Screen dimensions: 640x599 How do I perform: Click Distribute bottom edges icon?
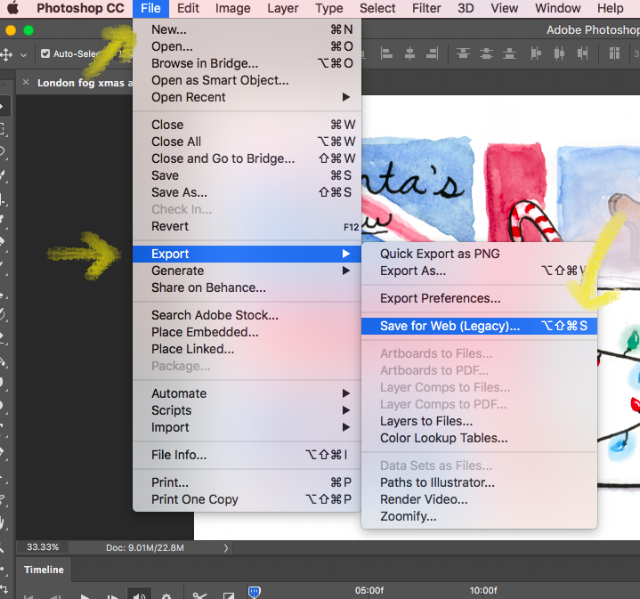point(509,53)
